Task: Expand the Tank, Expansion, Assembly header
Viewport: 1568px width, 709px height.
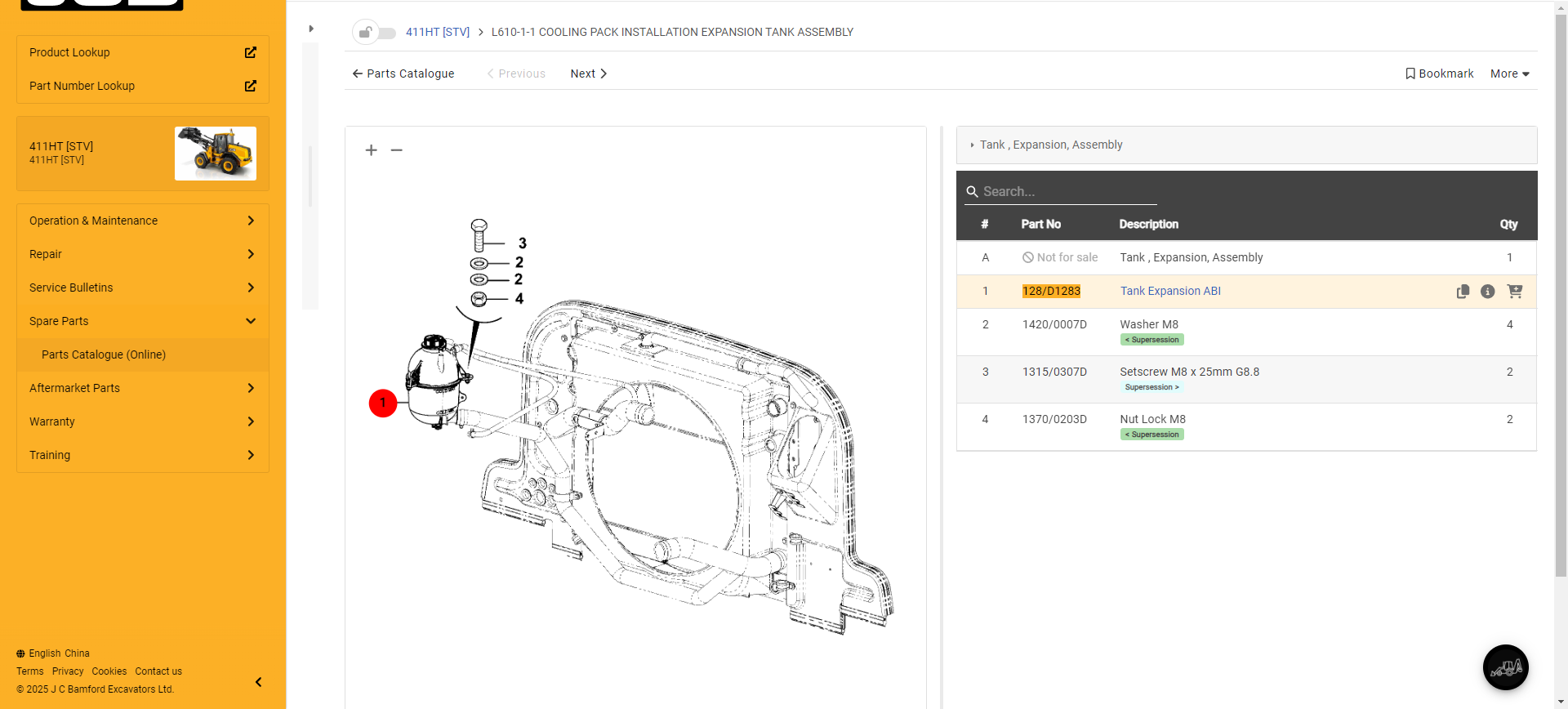Action: 1050,145
